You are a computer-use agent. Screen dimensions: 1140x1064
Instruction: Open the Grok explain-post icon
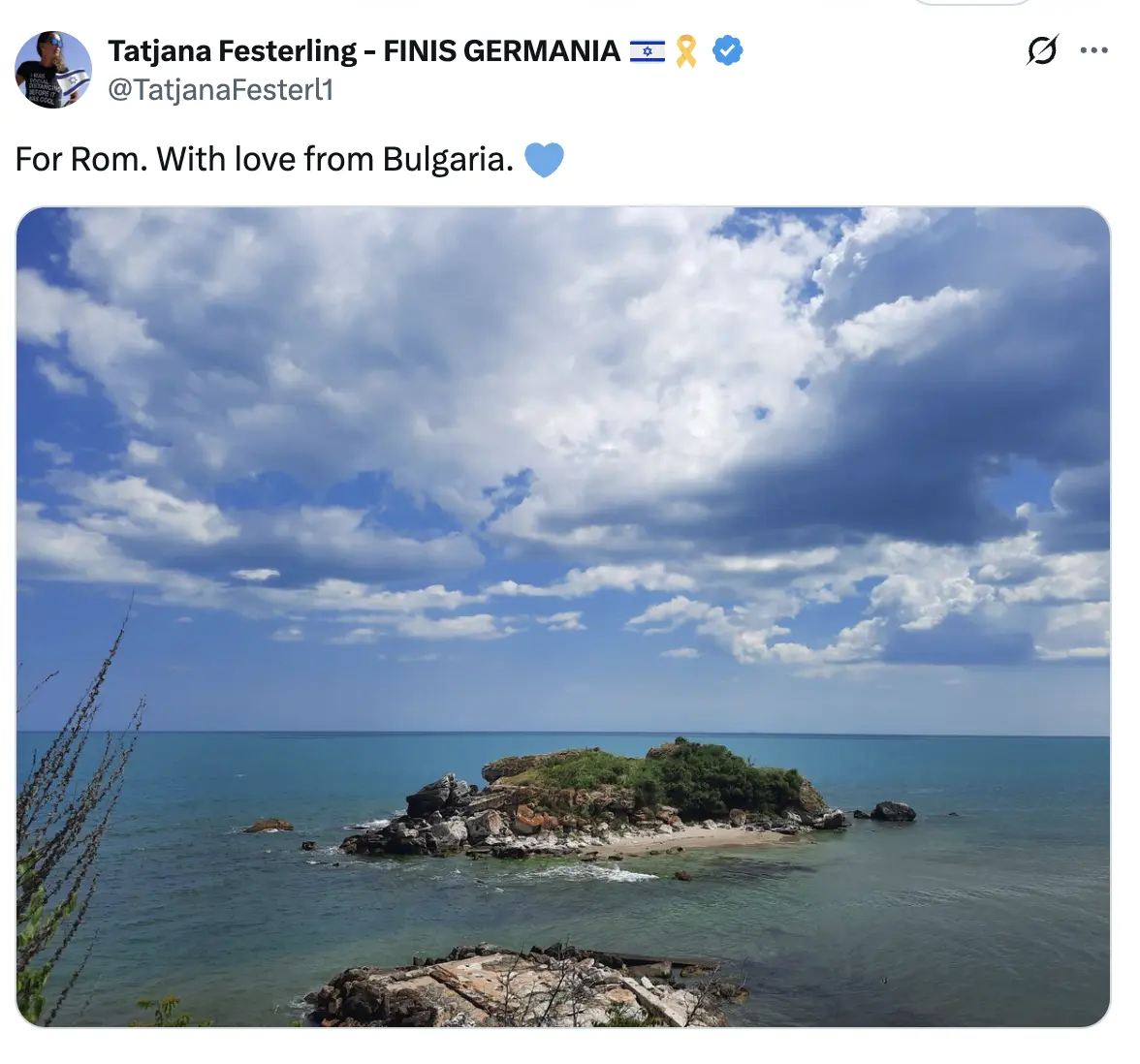pos(1042,50)
